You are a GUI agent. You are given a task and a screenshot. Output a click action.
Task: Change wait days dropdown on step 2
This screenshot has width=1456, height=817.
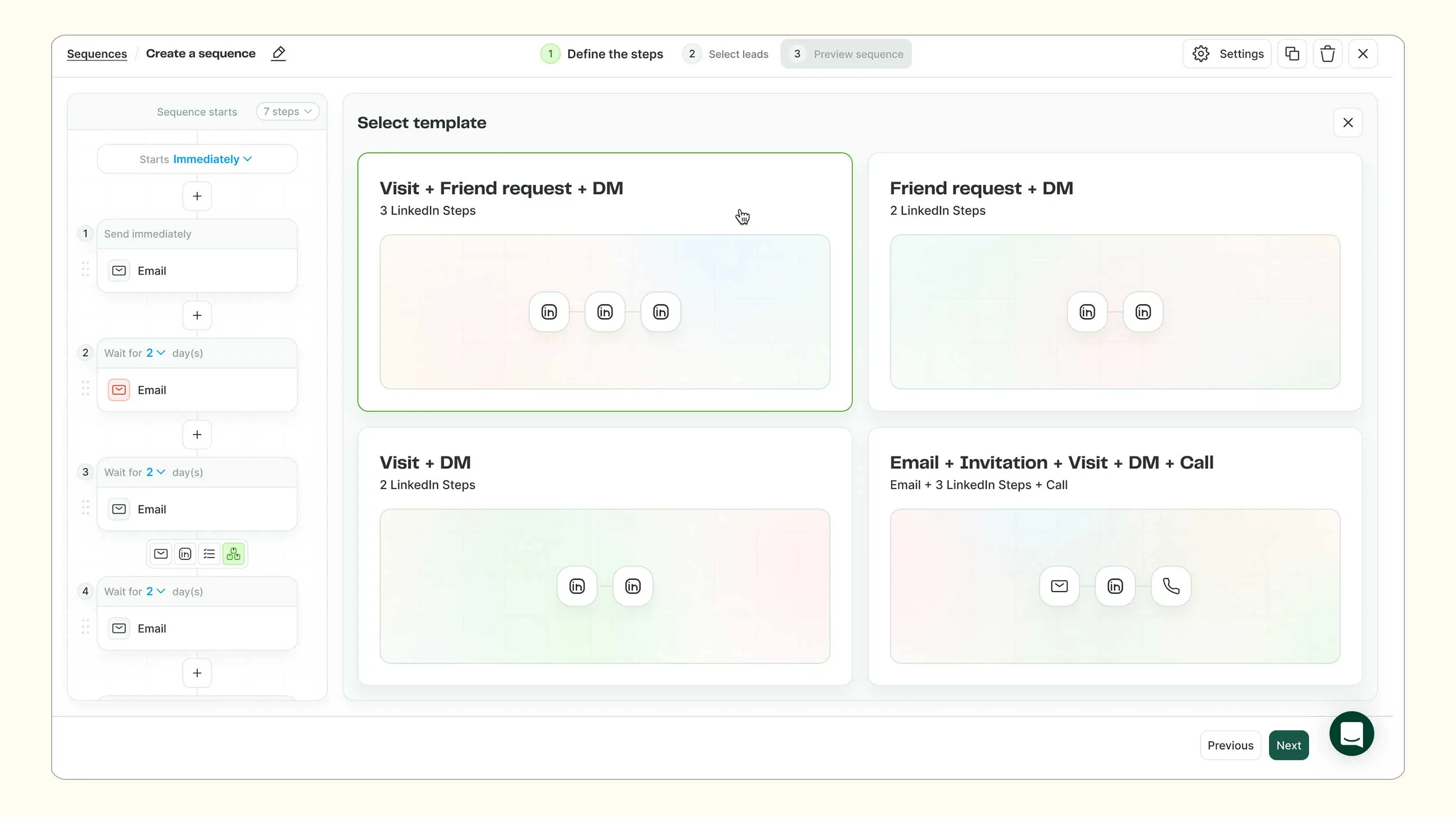point(155,353)
